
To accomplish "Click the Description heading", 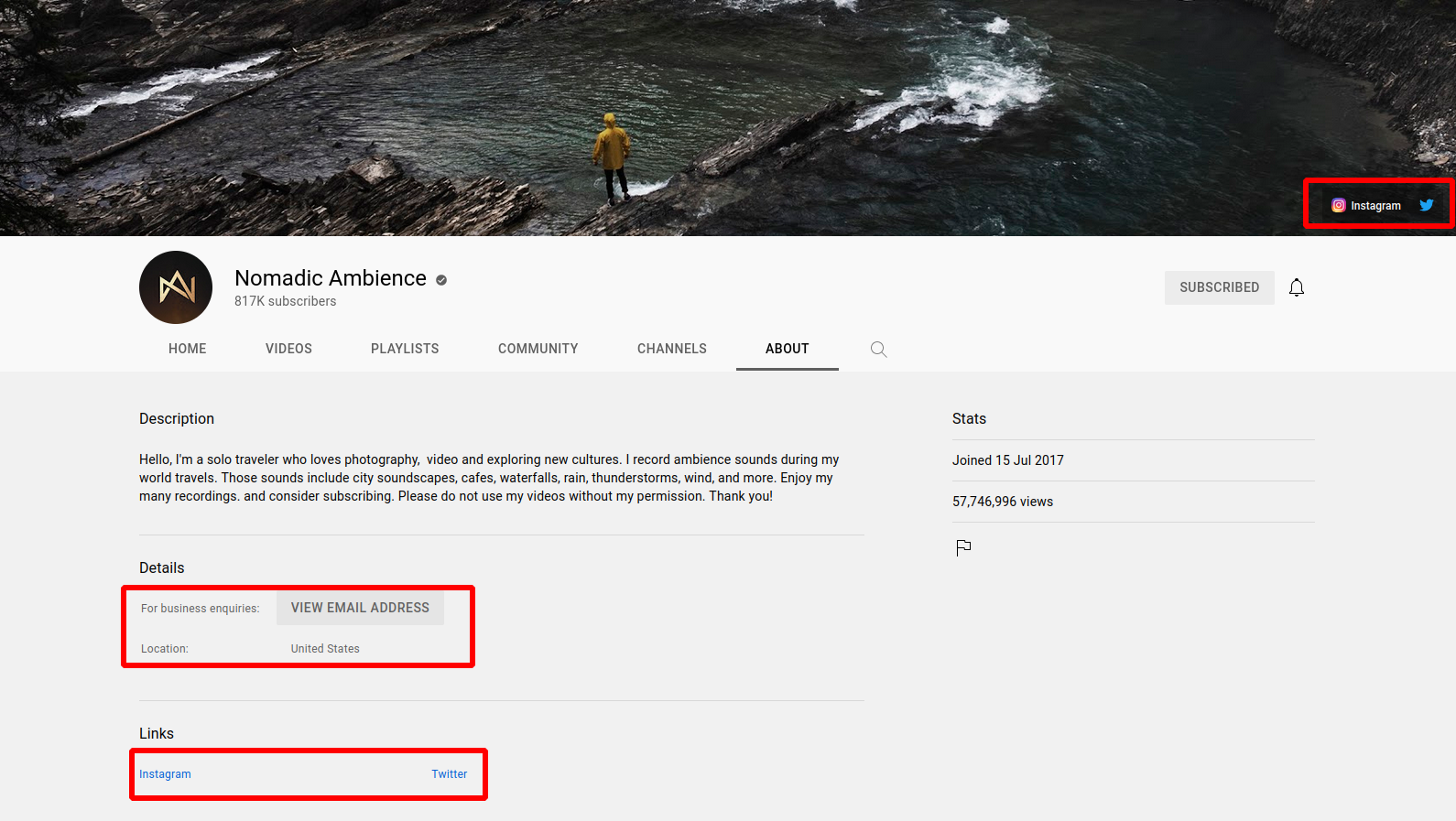I will coord(177,418).
